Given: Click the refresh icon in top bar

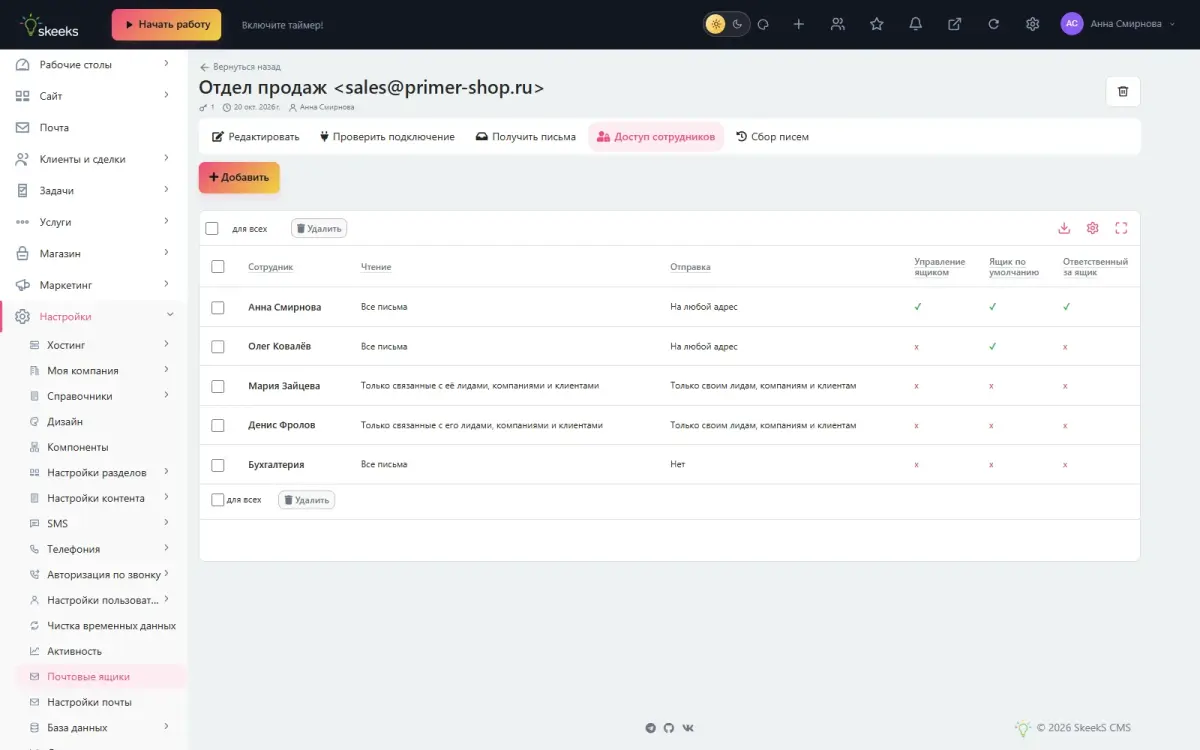Looking at the screenshot, I should coord(994,24).
